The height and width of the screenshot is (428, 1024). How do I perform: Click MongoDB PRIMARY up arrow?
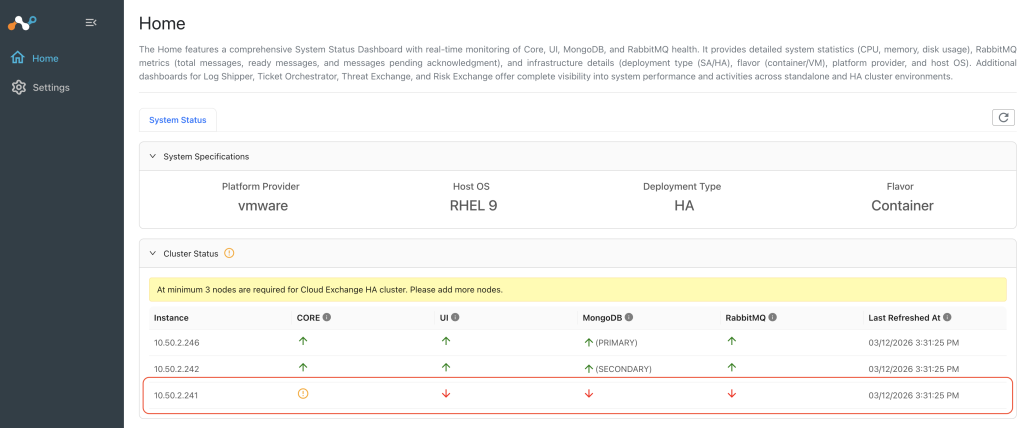click(x=588, y=342)
